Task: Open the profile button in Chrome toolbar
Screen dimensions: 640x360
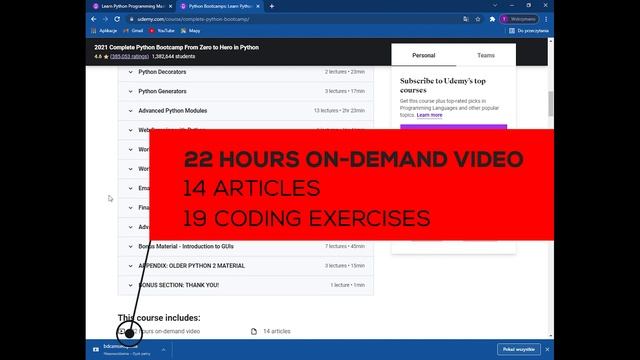Action: [x=519, y=19]
